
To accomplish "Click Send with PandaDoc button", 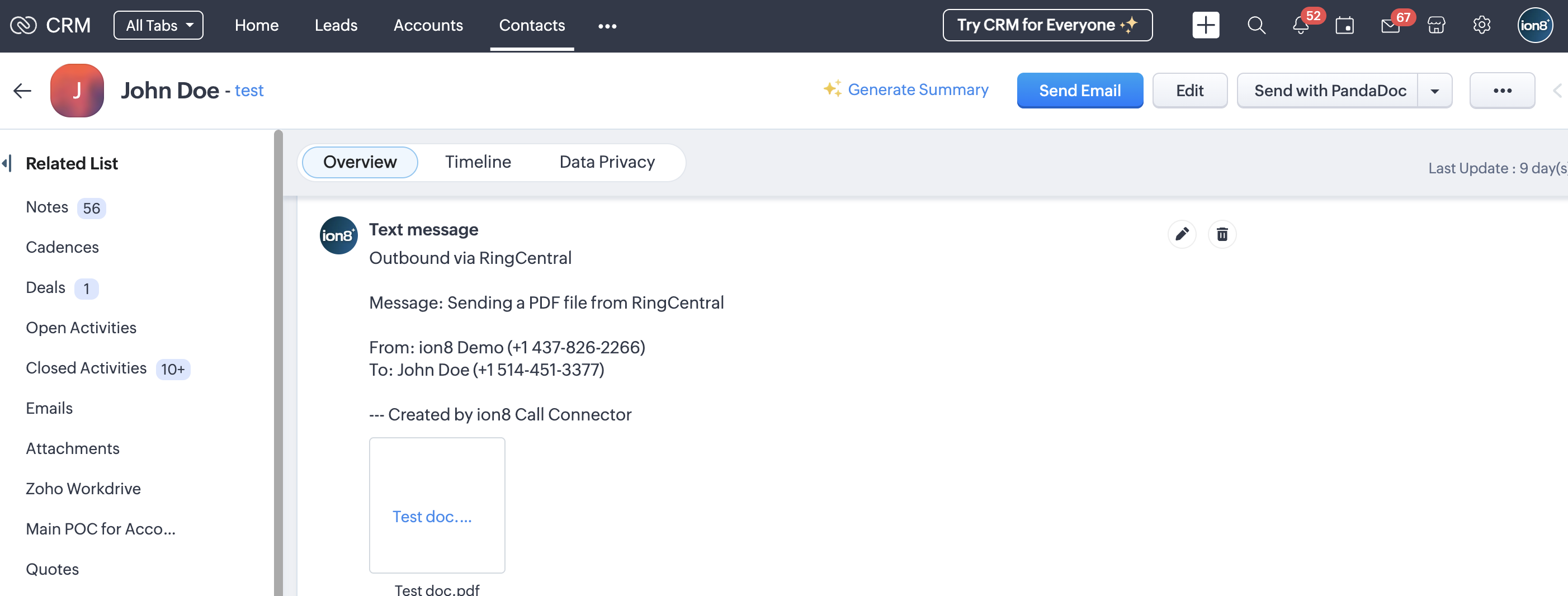I will (1328, 91).
